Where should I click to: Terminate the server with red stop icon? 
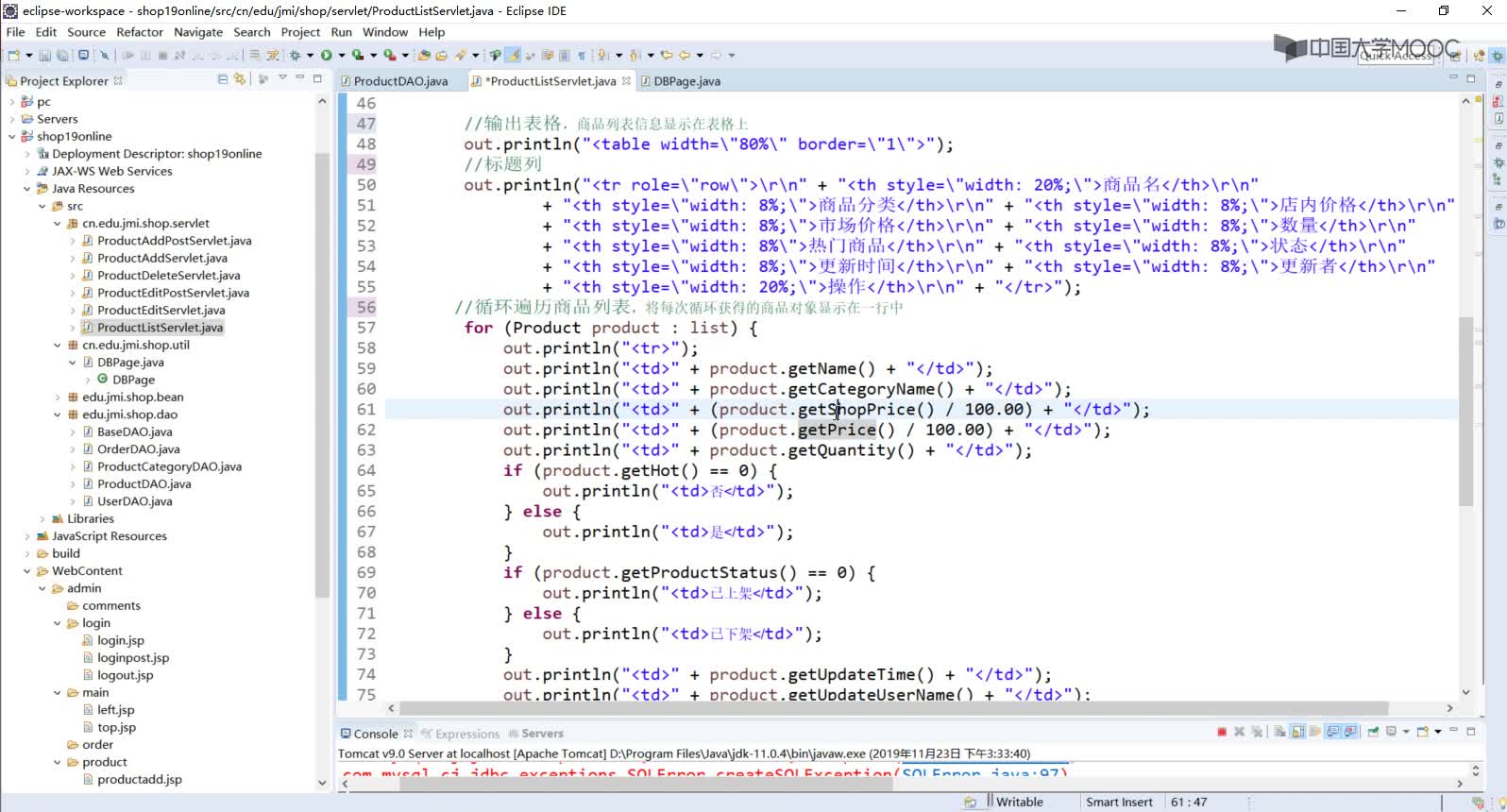point(1222,732)
